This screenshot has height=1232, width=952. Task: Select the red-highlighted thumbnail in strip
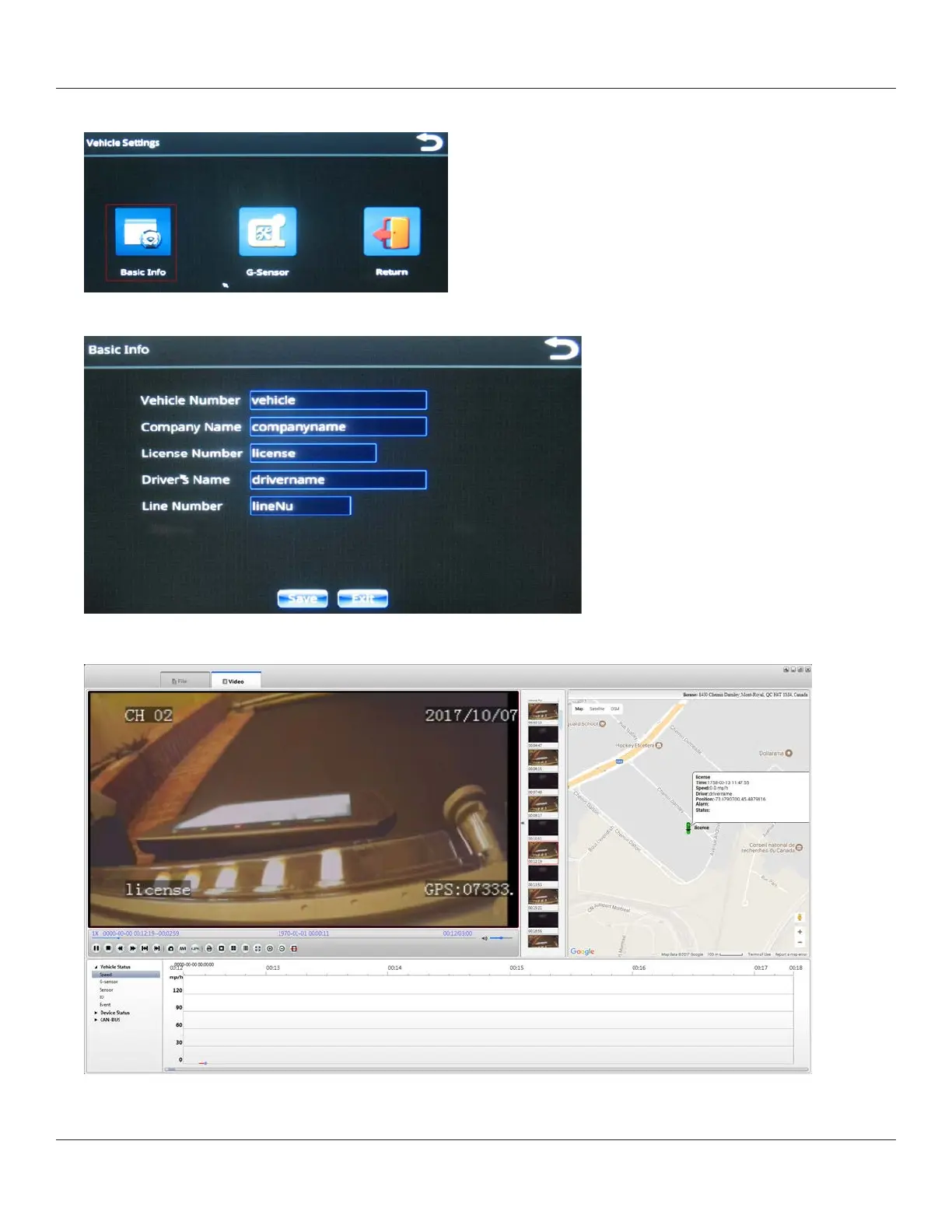543,851
